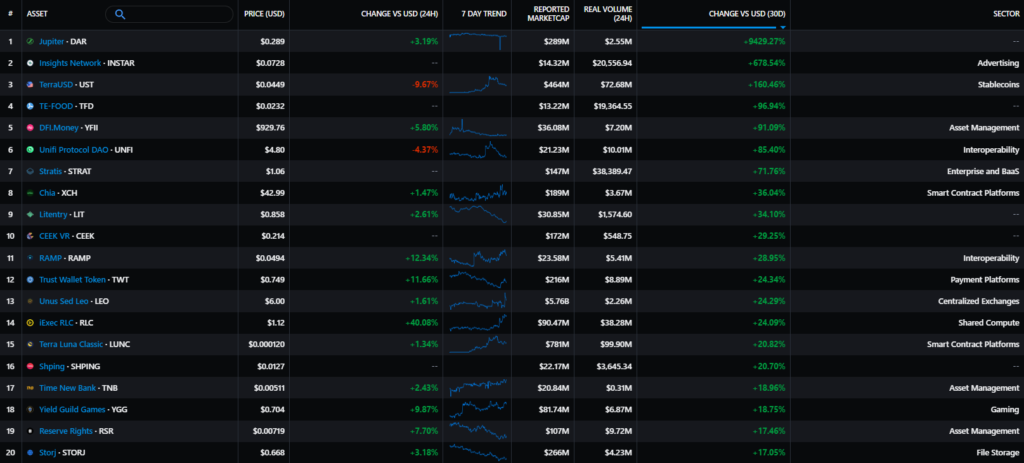Click the TerraUSD UST coin icon
This screenshot has width=1024, height=463.
pyautogui.click(x=30, y=84)
